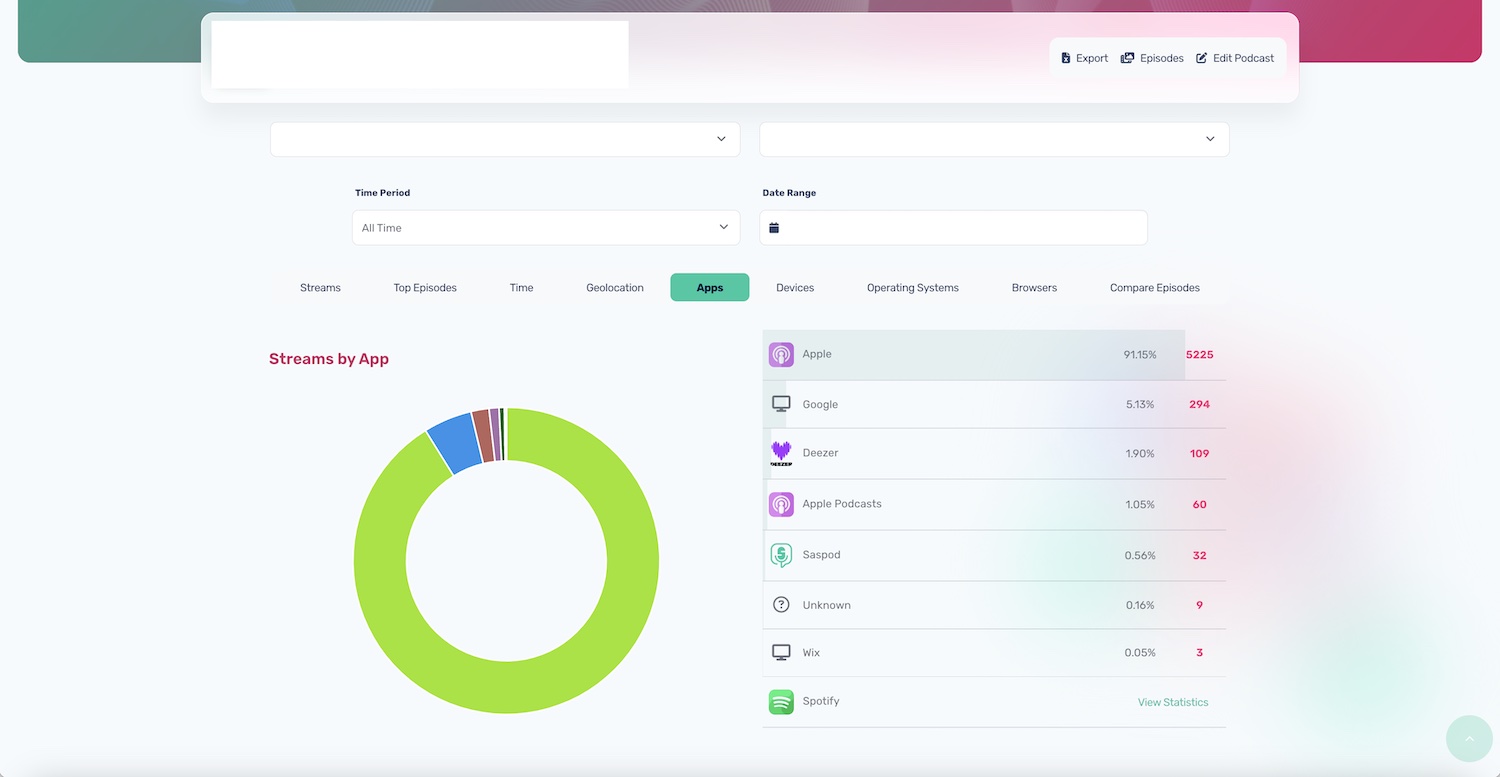Click the Episodes stack icon
This screenshot has width=1500, height=777.
point(1127,58)
